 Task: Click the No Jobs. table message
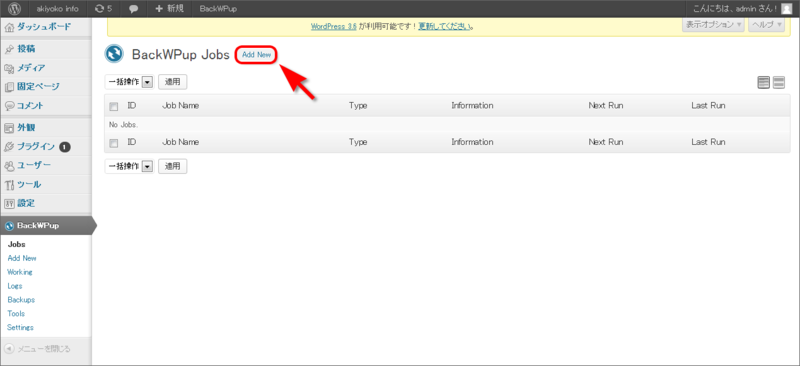tap(123, 125)
